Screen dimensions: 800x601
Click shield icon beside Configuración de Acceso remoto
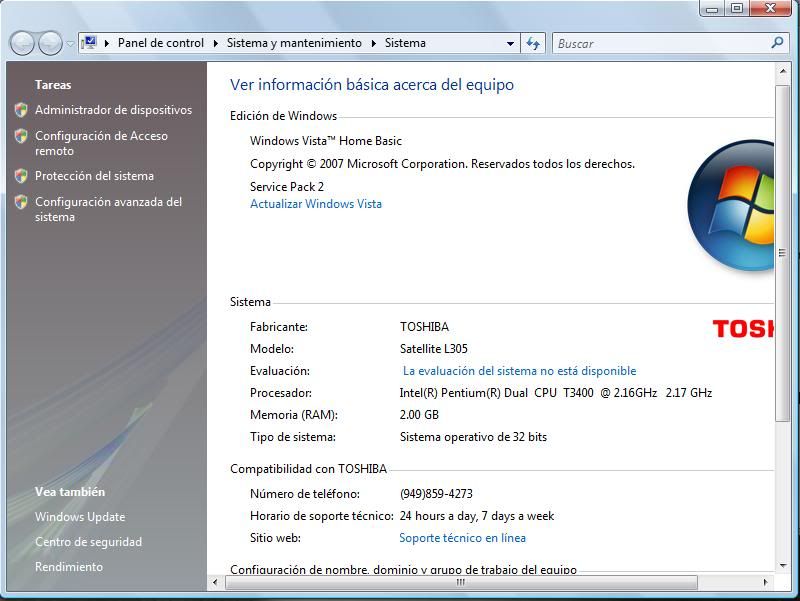pos(21,136)
